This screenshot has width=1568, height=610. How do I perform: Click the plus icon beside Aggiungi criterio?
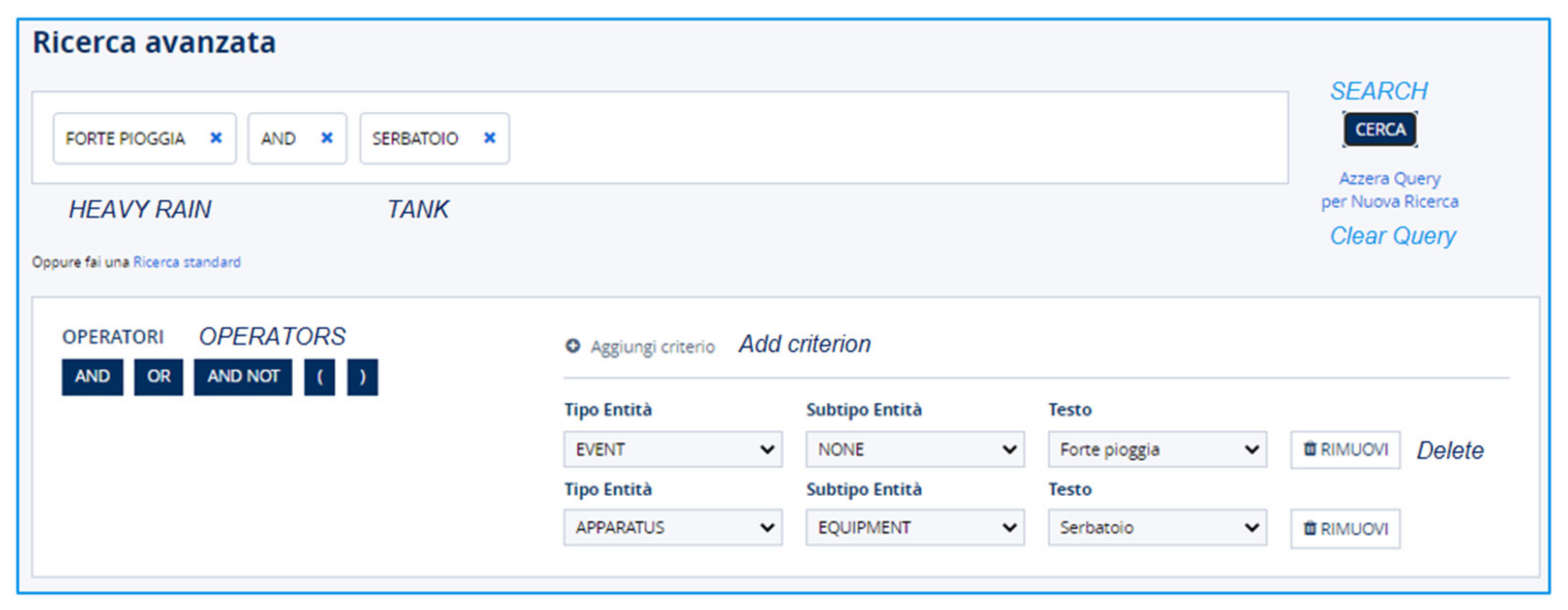click(573, 346)
